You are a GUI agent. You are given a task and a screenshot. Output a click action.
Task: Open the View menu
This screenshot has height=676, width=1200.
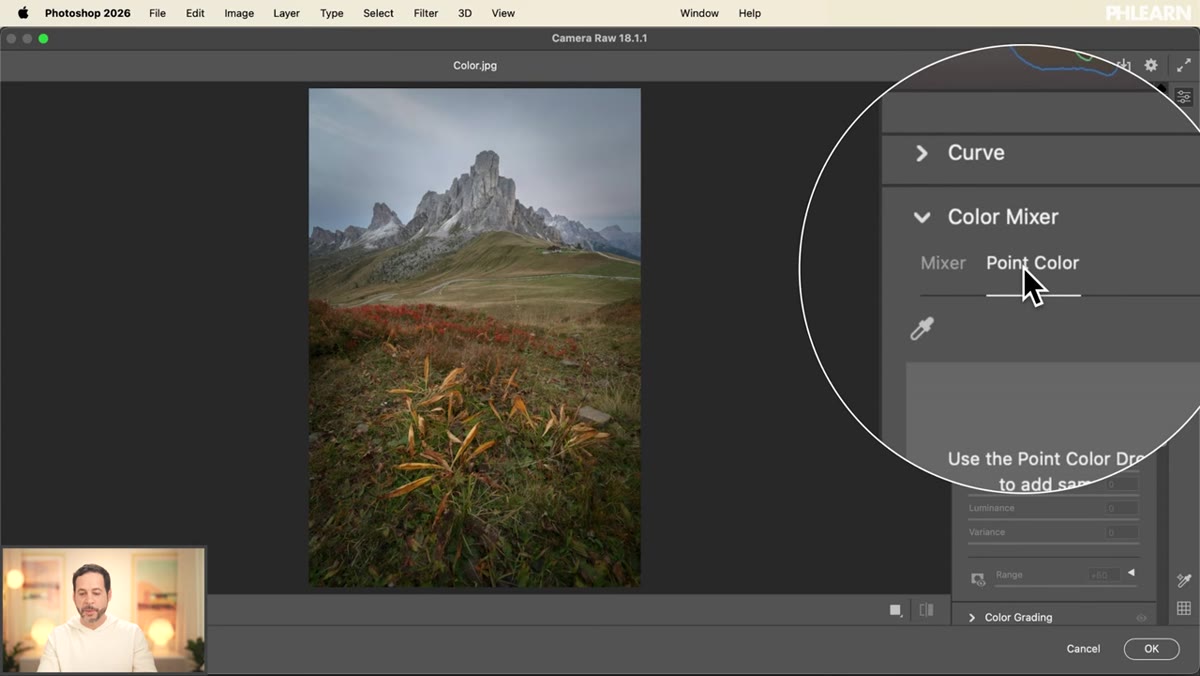point(503,13)
